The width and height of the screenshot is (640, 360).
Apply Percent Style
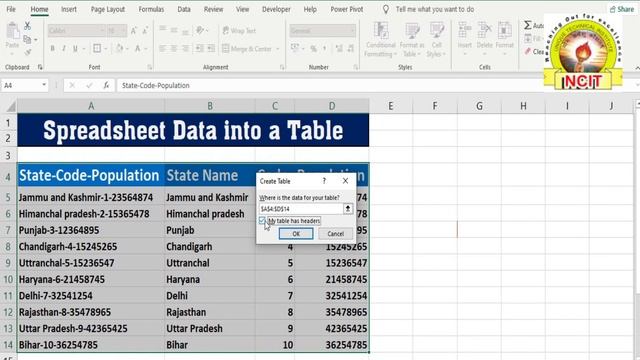(x=313, y=49)
